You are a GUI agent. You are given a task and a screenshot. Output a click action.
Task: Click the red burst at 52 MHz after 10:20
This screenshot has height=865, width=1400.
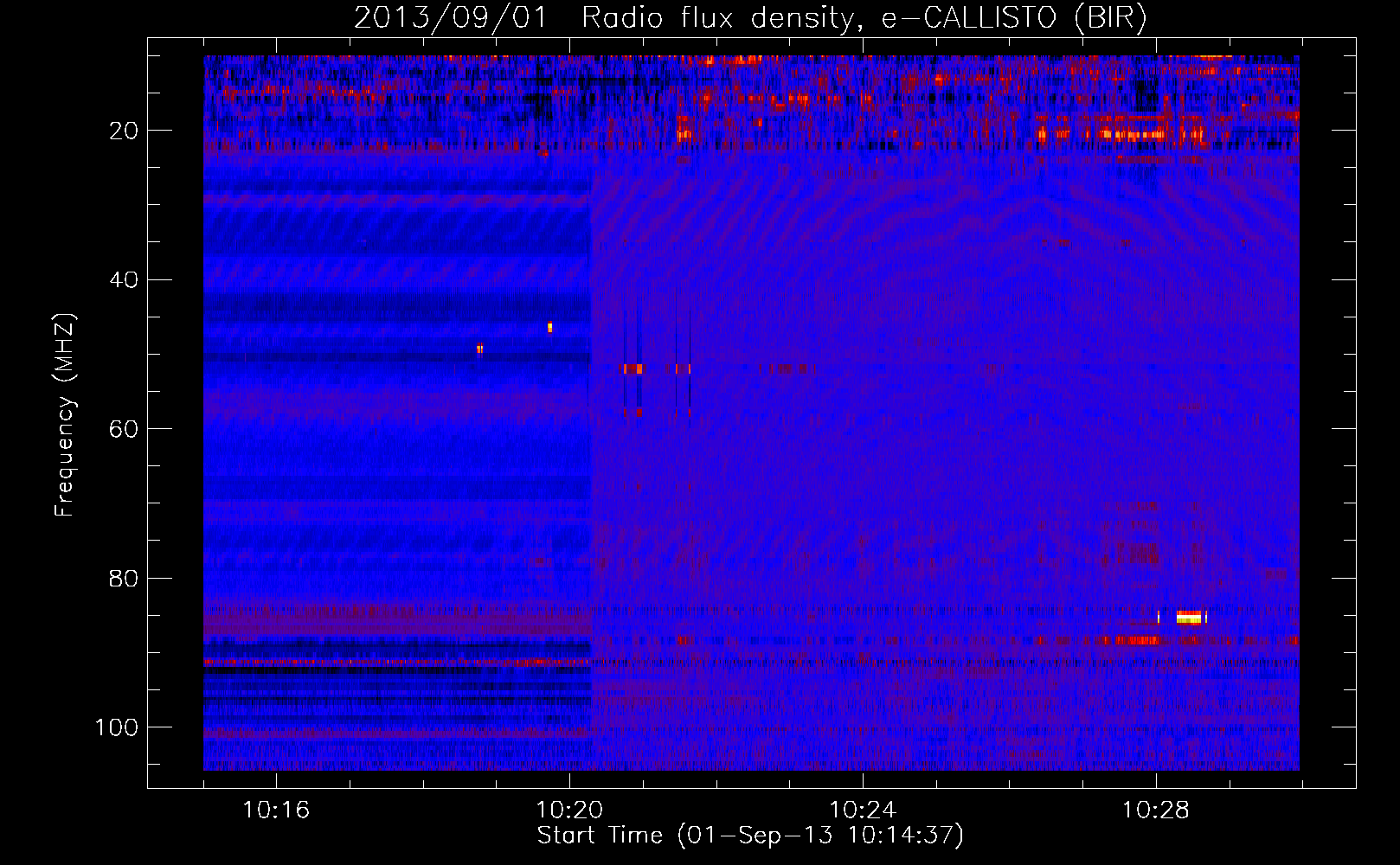[633, 369]
